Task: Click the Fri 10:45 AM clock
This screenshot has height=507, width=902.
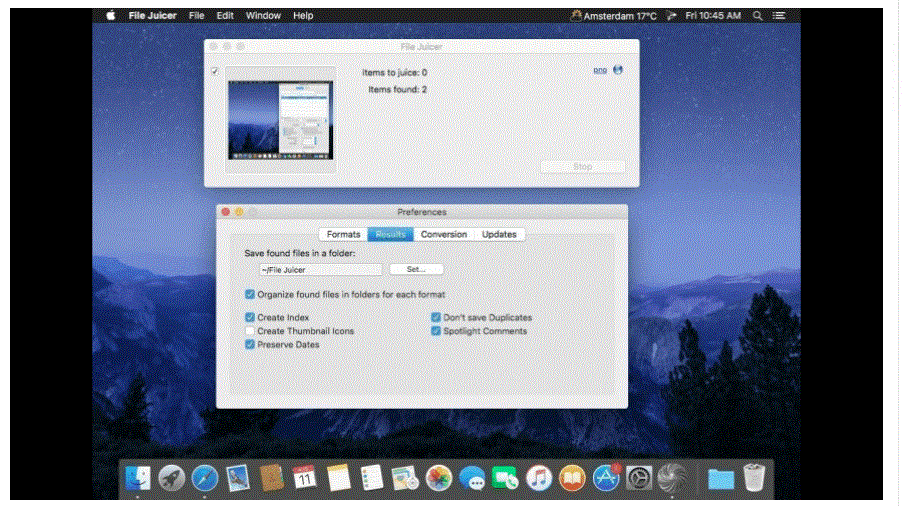Action: (713, 16)
